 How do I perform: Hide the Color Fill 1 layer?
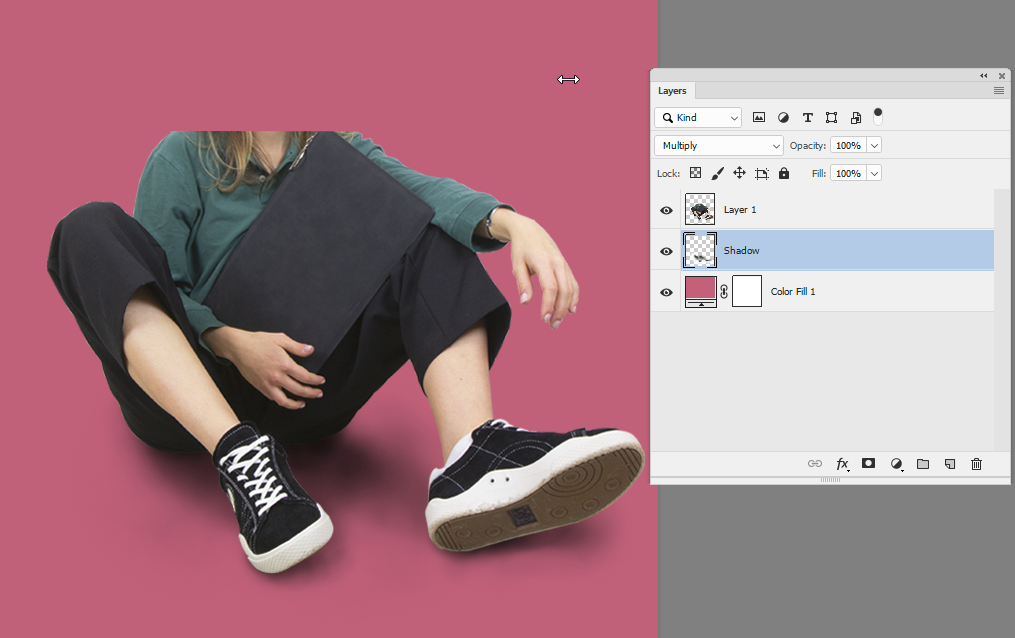tap(667, 292)
